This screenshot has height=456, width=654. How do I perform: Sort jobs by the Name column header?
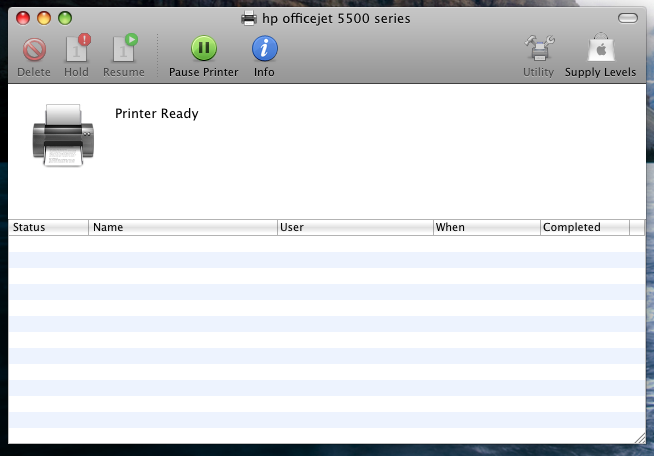[x=183, y=227]
